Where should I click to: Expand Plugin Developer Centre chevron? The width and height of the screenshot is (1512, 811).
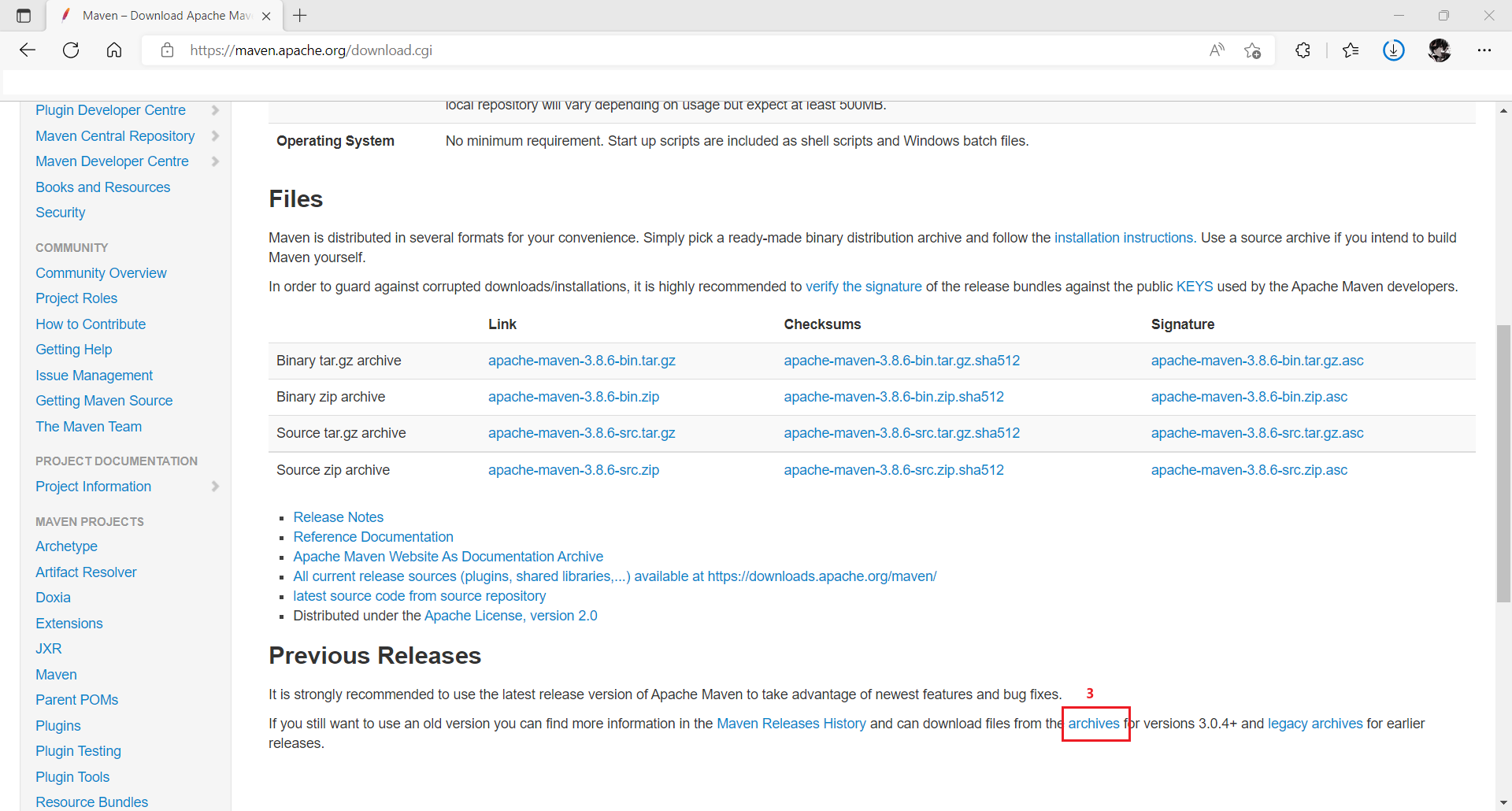pos(215,110)
